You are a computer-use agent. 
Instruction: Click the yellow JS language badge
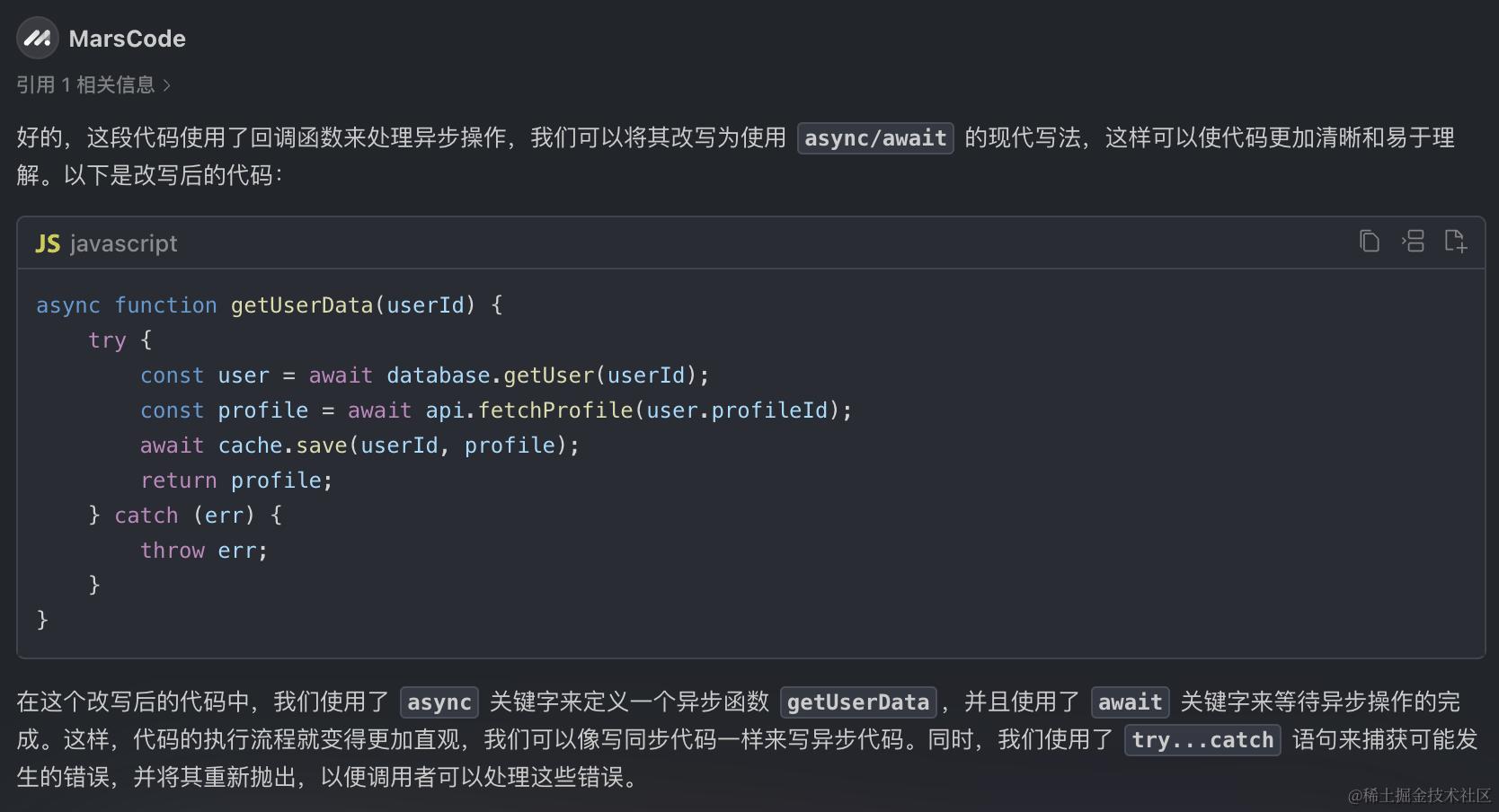tap(48, 243)
